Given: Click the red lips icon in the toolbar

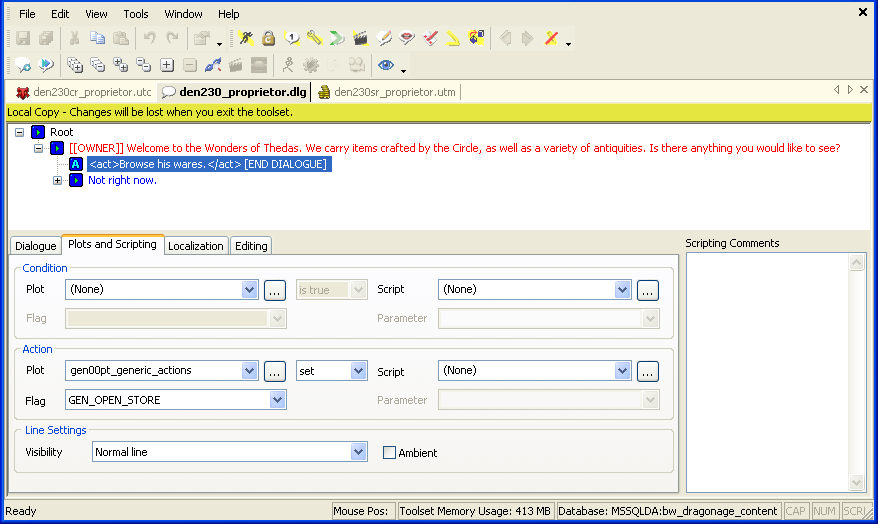Looking at the screenshot, I should [407, 39].
